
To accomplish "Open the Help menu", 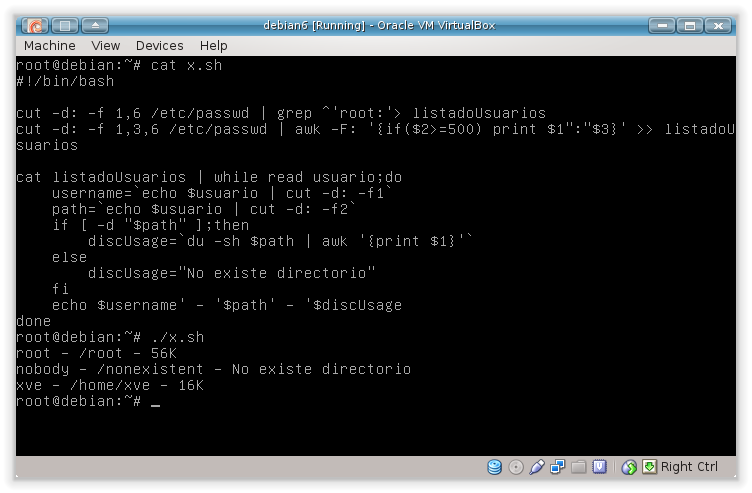I will [x=213, y=45].
